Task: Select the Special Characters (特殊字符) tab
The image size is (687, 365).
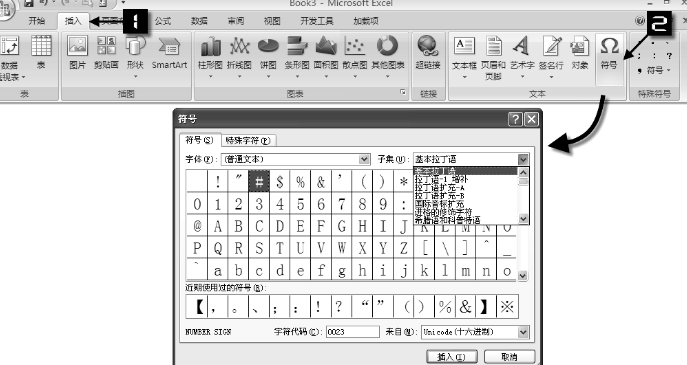Action: pyautogui.click(x=248, y=141)
